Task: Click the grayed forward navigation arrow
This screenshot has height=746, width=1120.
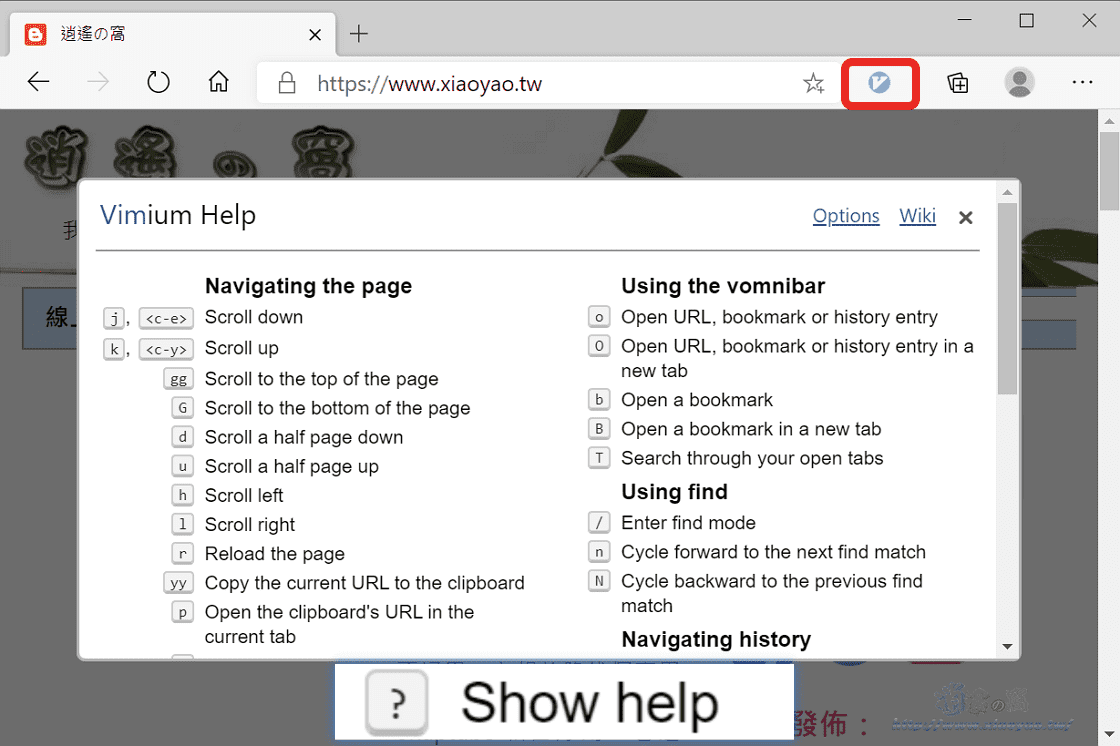Action: 98,83
